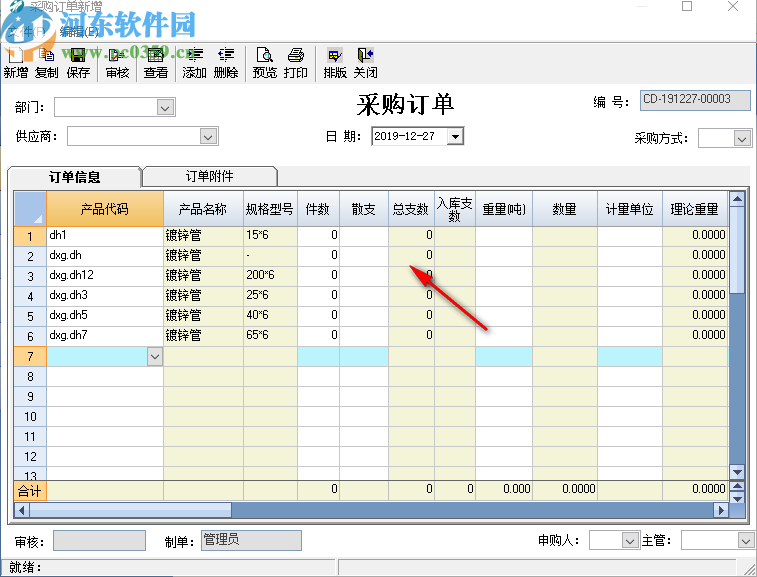Click the 件数 column header
Image resolution: width=757 pixels, height=577 pixels.
coord(318,209)
